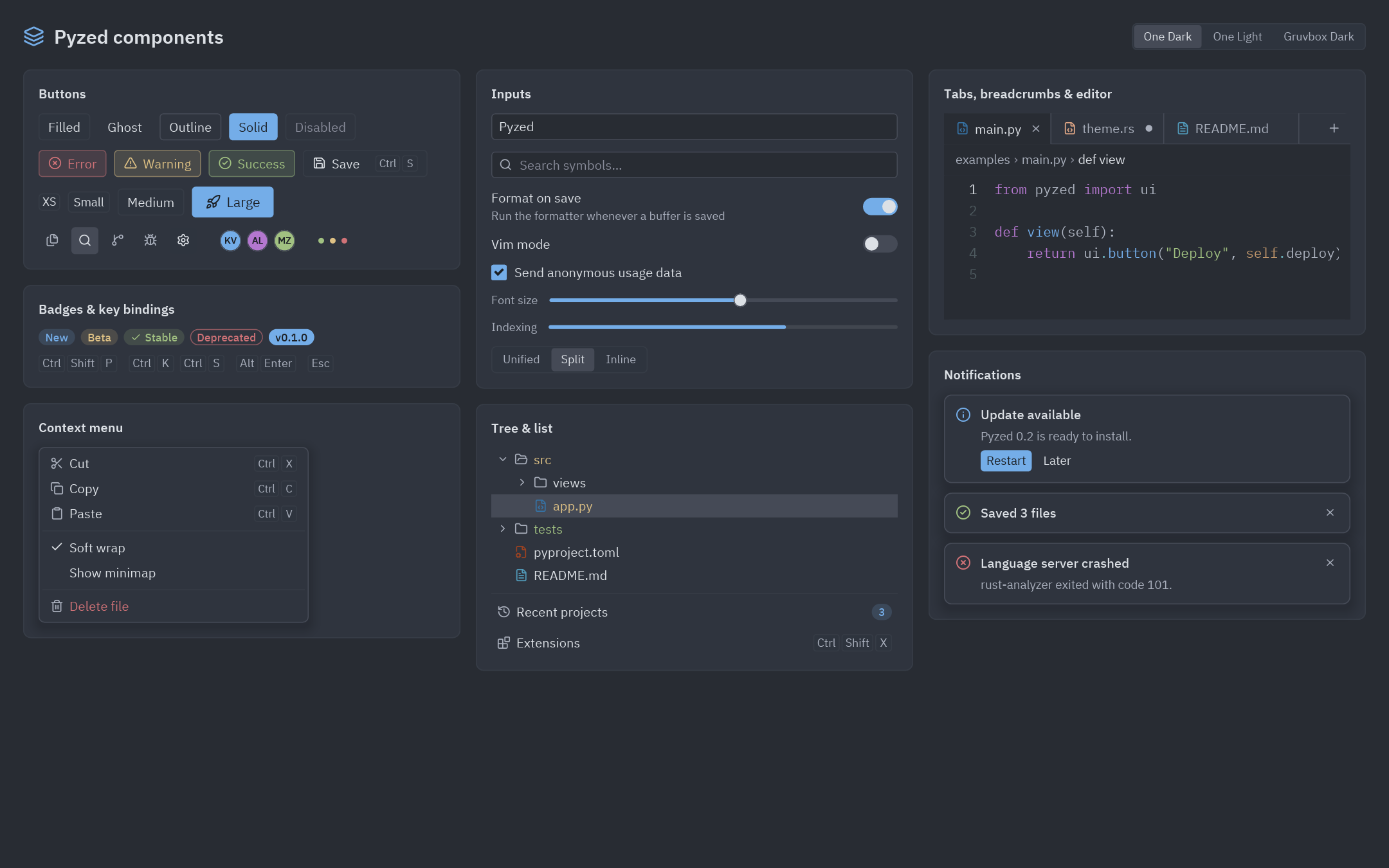This screenshot has width=1389, height=868.
Task: Click the search icon button
Action: point(84,240)
